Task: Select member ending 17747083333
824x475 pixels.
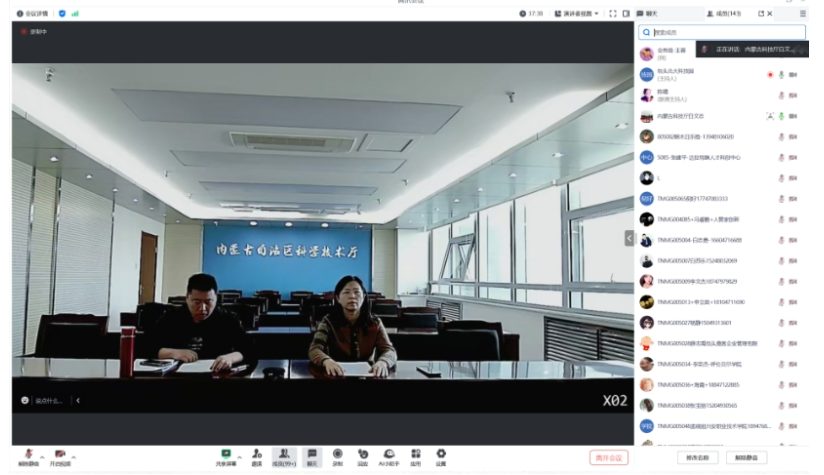Action: pos(722,199)
